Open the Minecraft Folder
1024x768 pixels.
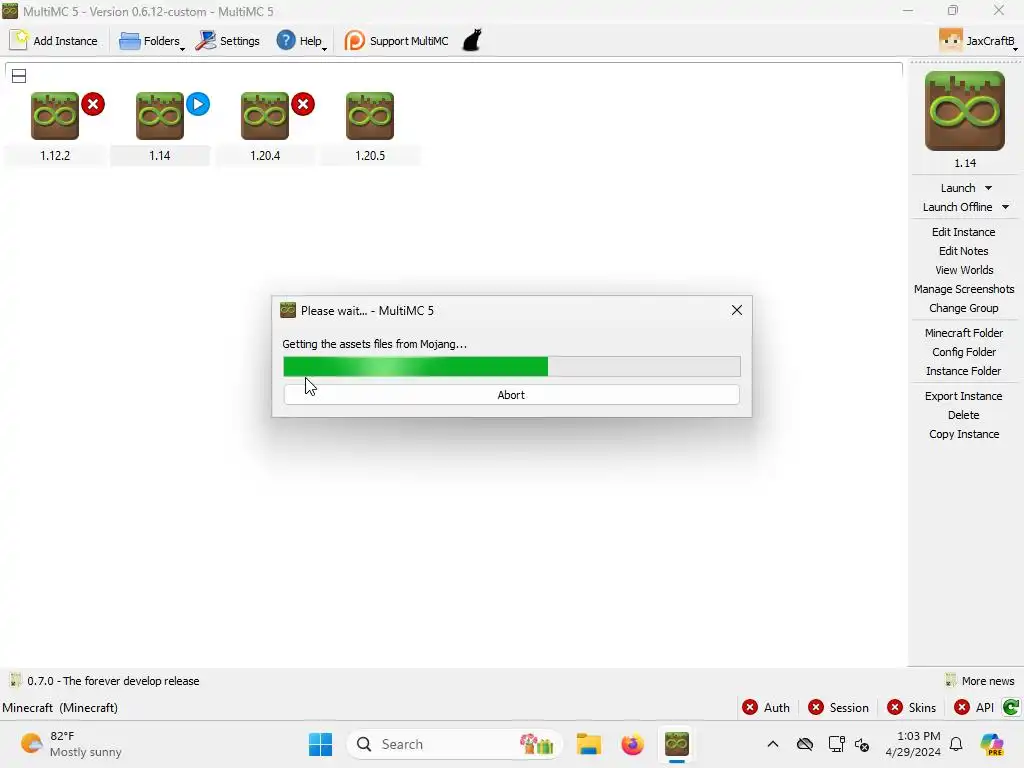click(963, 333)
